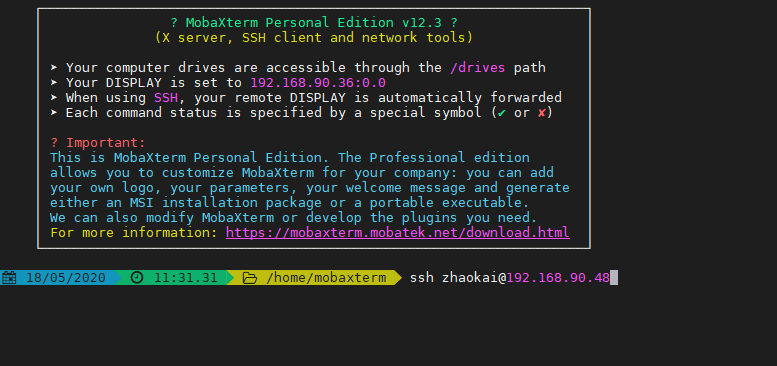Click the 18/05/2020 date segment
The height and width of the screenshot is (366, 777).
point(65,278)
